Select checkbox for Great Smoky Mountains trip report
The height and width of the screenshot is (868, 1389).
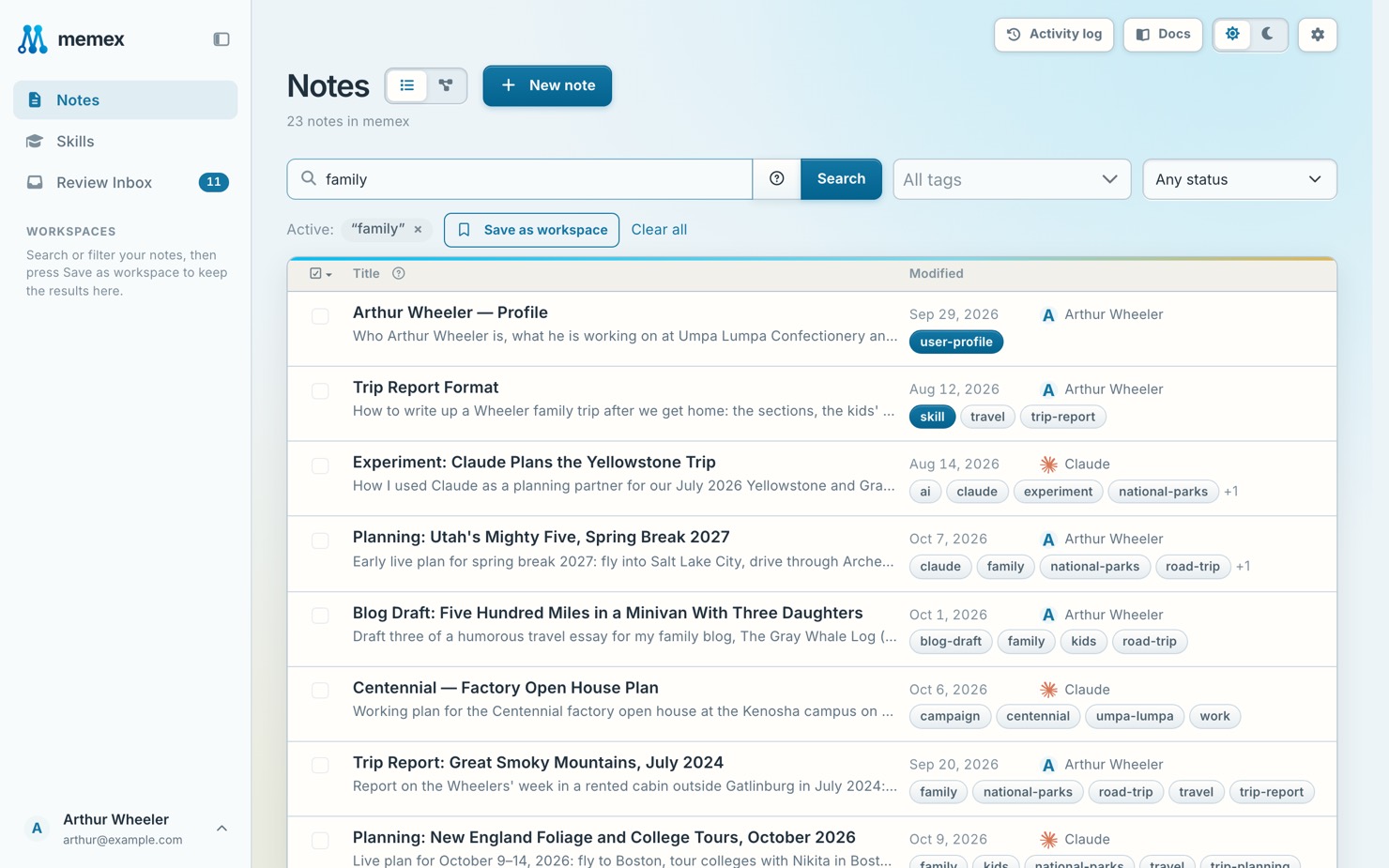click(320, 766)
